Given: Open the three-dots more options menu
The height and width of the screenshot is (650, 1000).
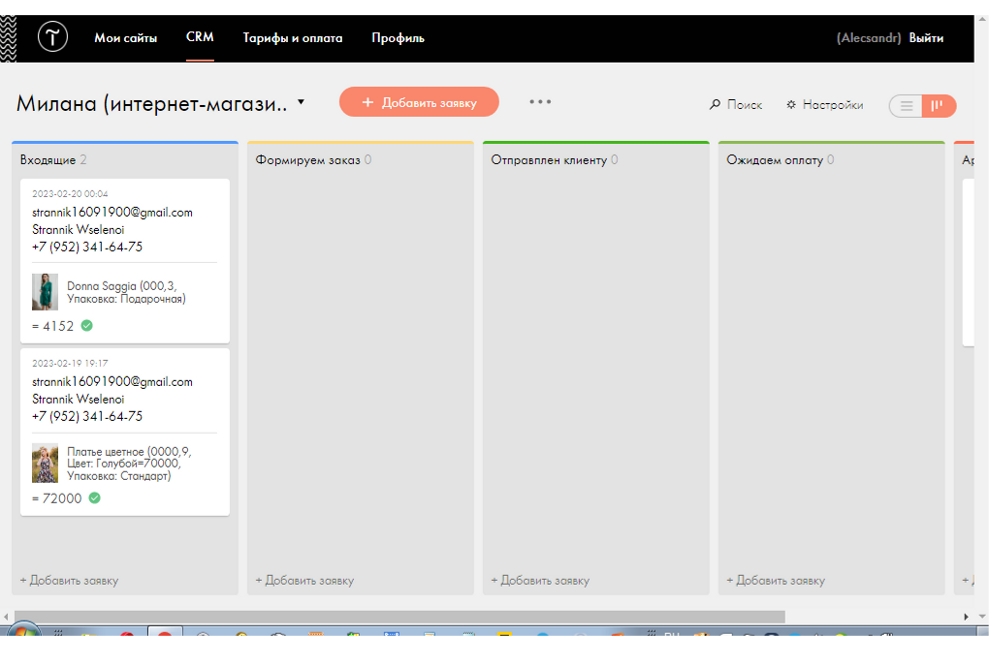Looking at the screenshot, I should pos(540,101).
